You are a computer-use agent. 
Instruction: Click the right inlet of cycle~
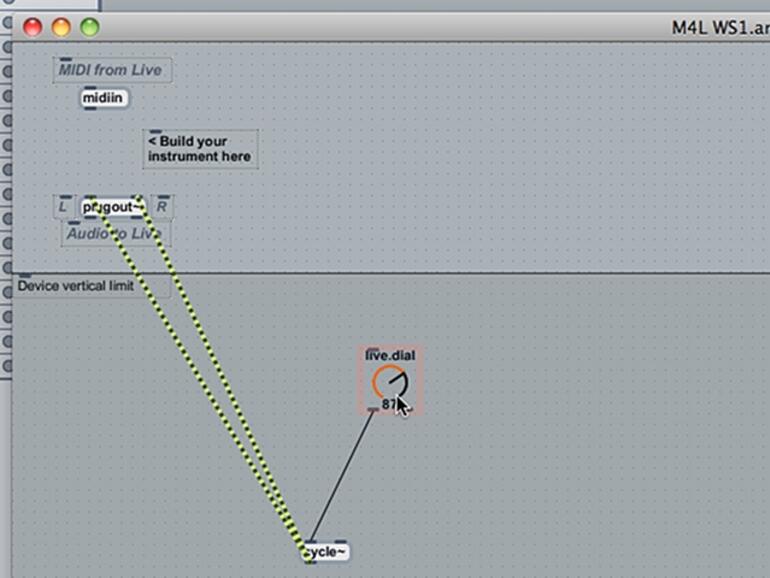340,542
